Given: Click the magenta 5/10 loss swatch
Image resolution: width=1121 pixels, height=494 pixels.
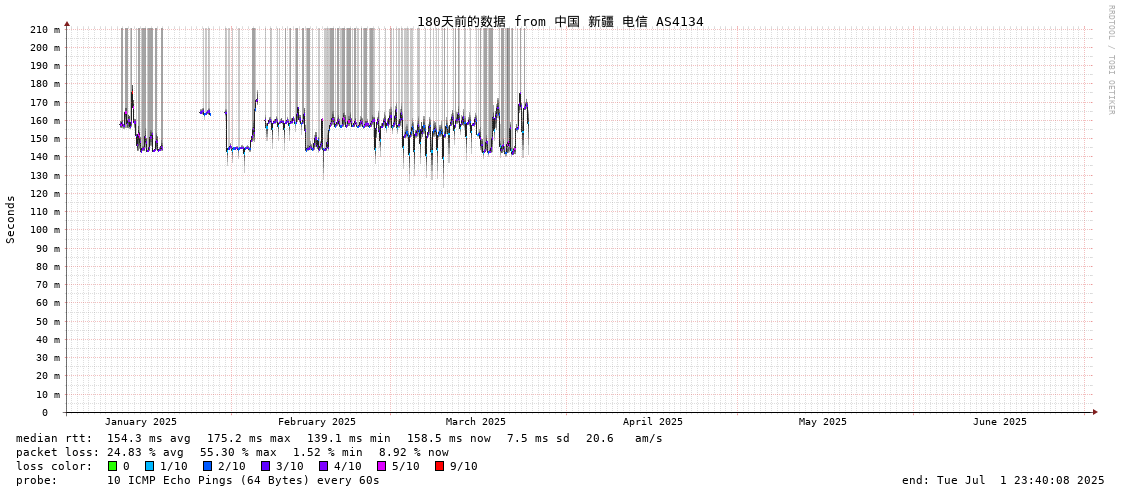Looking at the screenshot, I should click(381, 466).
